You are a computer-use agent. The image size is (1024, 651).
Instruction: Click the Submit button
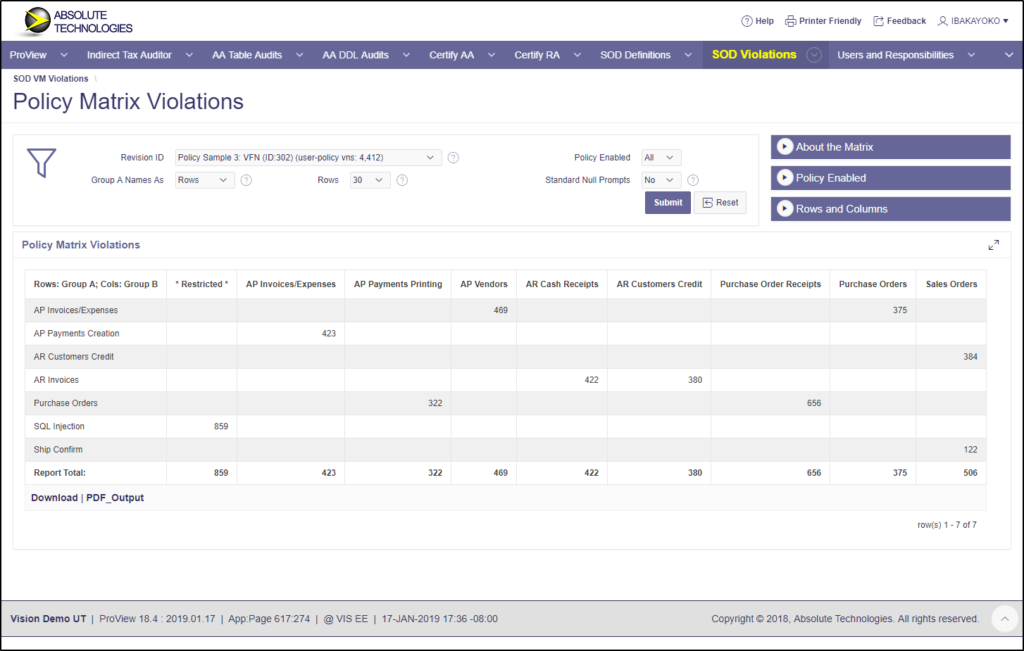tap(667, 202)
